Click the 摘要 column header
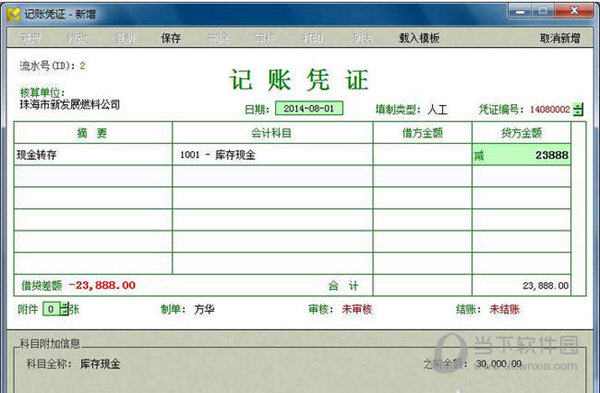 click(93, 133)
